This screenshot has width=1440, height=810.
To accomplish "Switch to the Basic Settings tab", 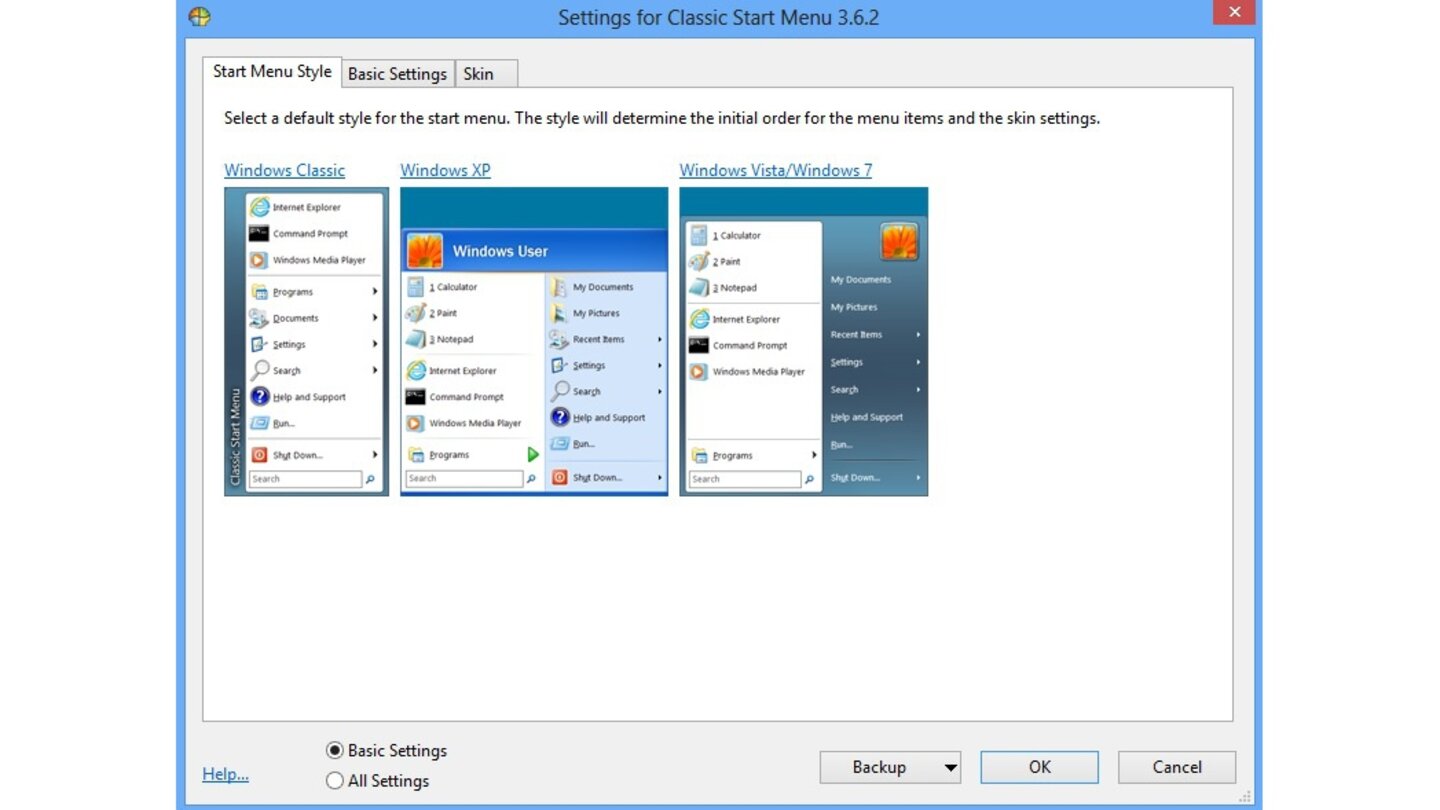I will (x=398, y=74).
